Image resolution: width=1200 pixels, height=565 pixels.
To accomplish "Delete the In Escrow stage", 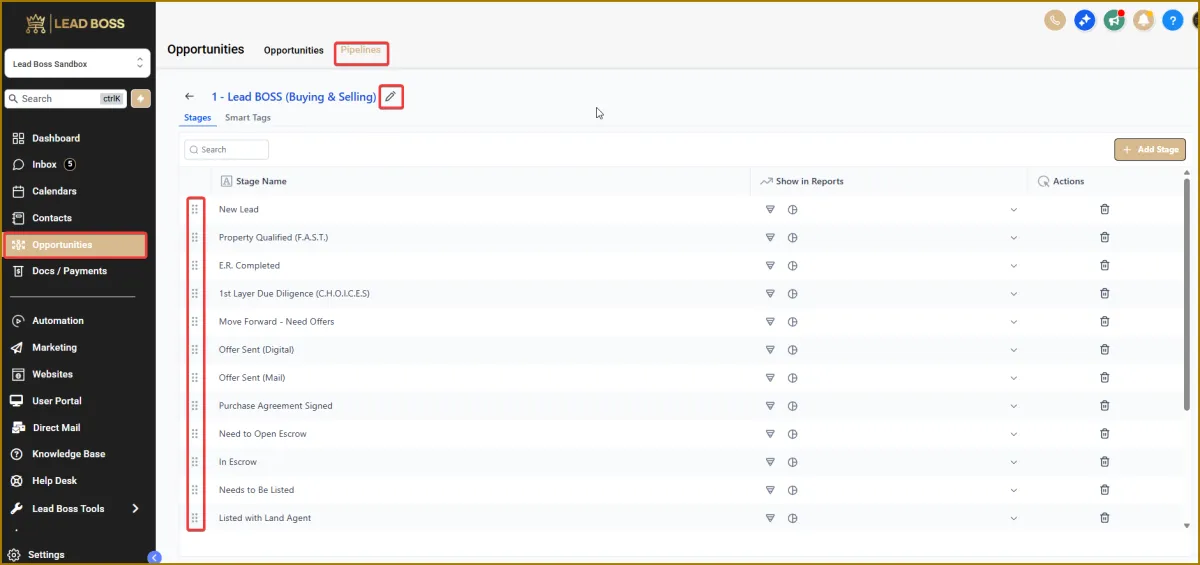I will [1105, 461].
